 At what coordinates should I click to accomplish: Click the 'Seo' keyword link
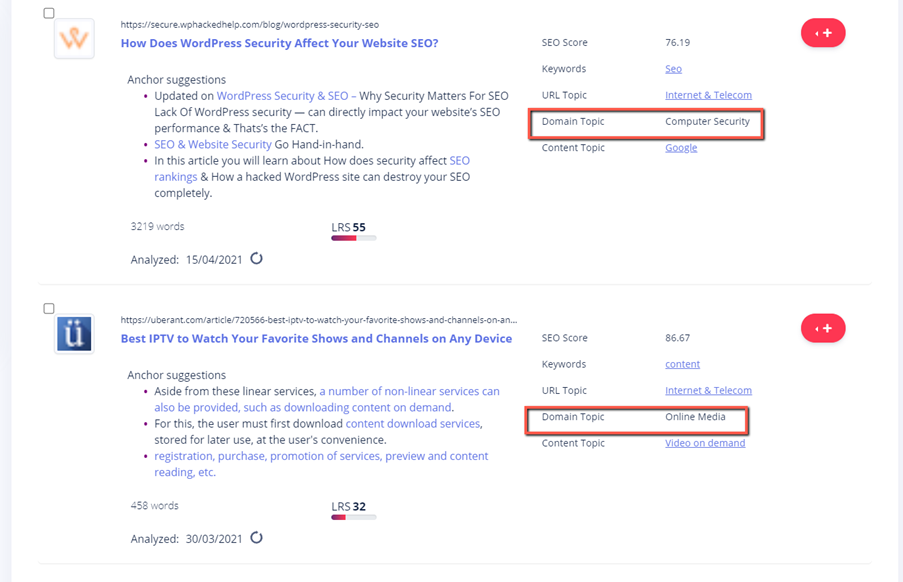[673, 69]
